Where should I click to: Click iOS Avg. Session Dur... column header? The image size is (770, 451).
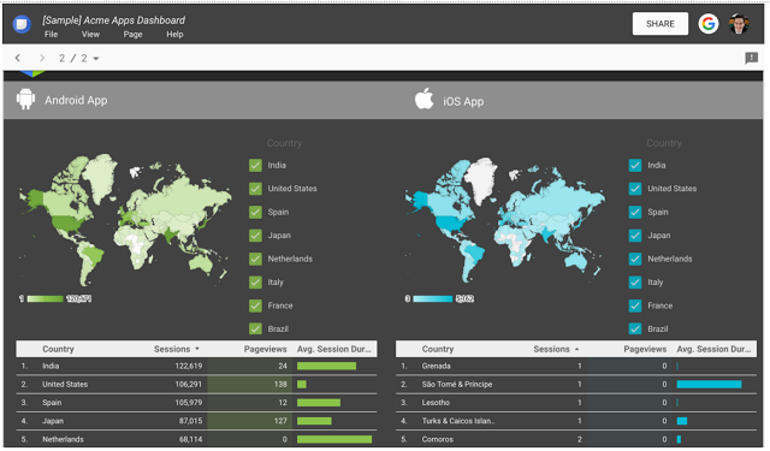tap(714, 349)
